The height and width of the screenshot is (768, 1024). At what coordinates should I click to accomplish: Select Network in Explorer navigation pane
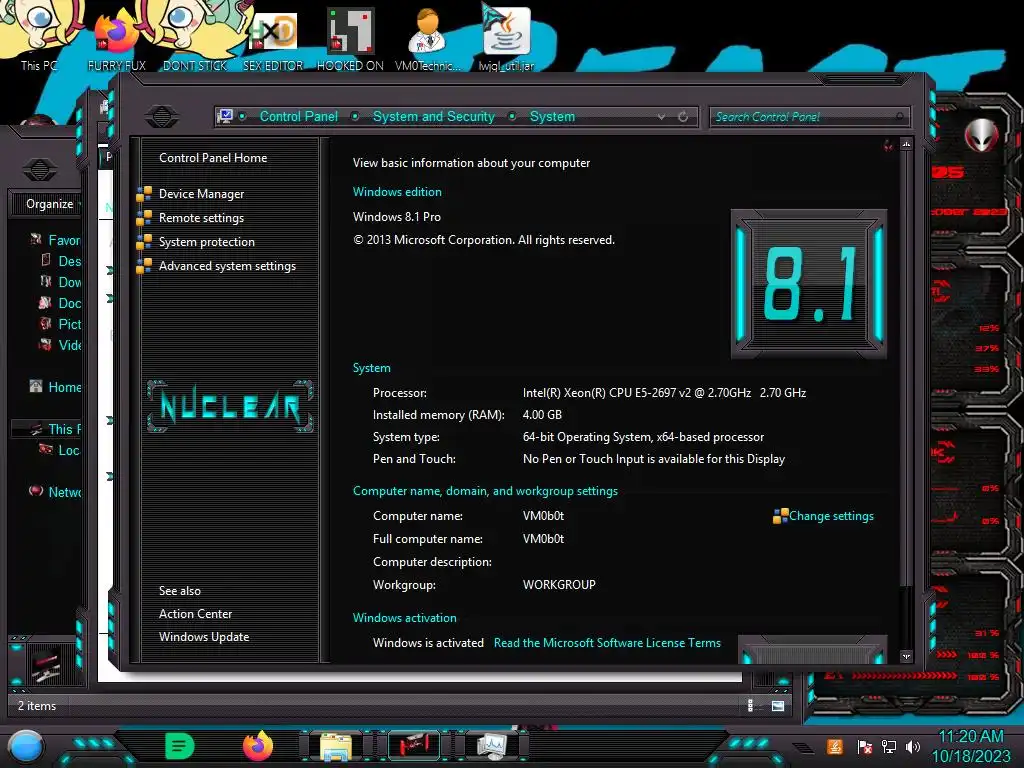click(x=64, y=492)
